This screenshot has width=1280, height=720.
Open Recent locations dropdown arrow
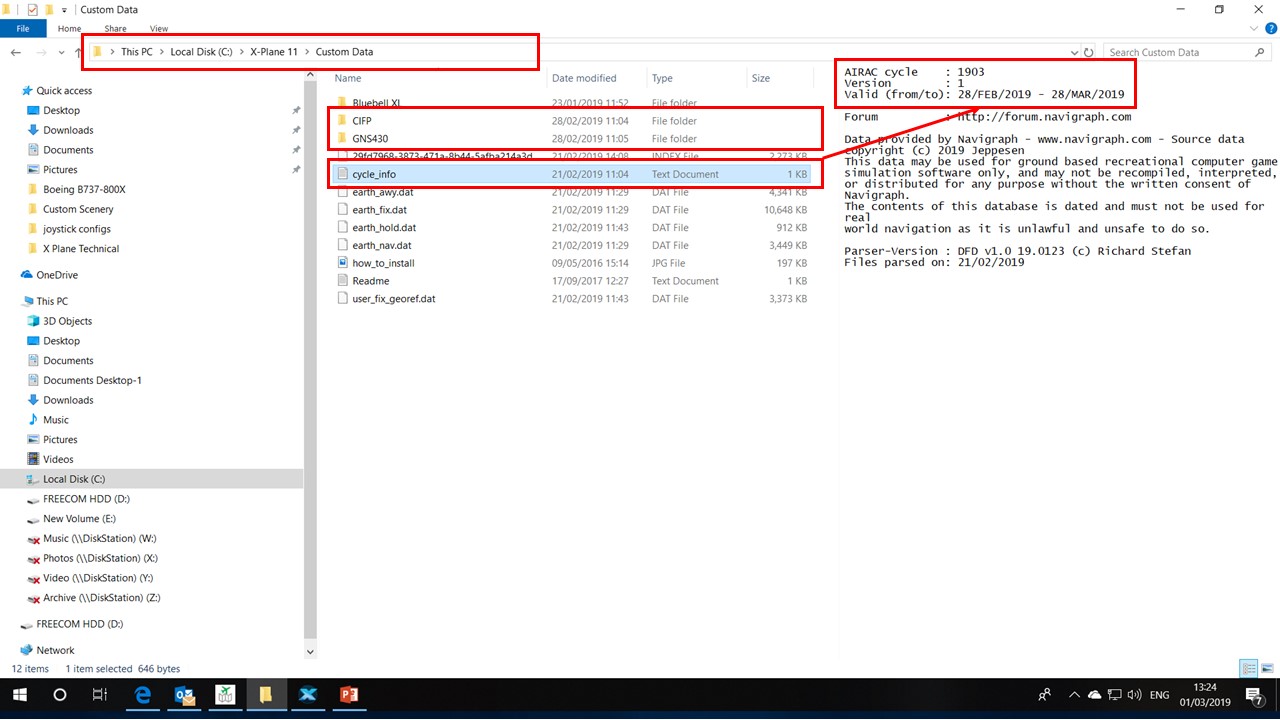pyautogui.click(x=60, y=52)
